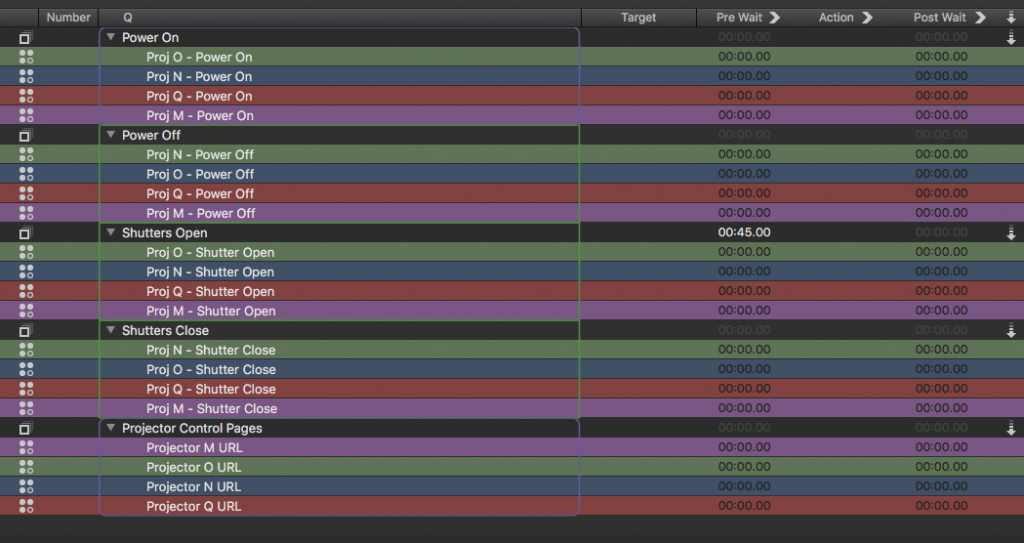Viewport: 1024px width, 543px height.
Task: Select the 00:45.00 pre wait value
Action: click(744, 232)
